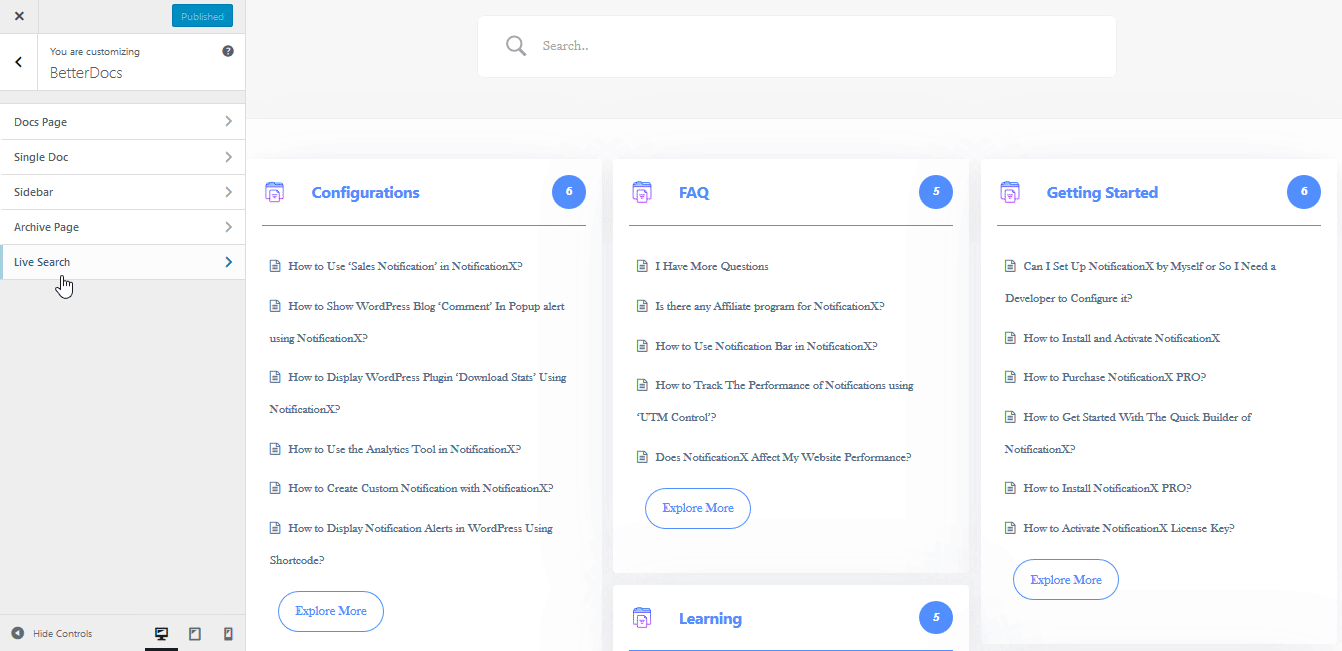Click the FAQ count badge showing 5
The height and width of the screenshot is (651, 1342).
pos(936,192)
